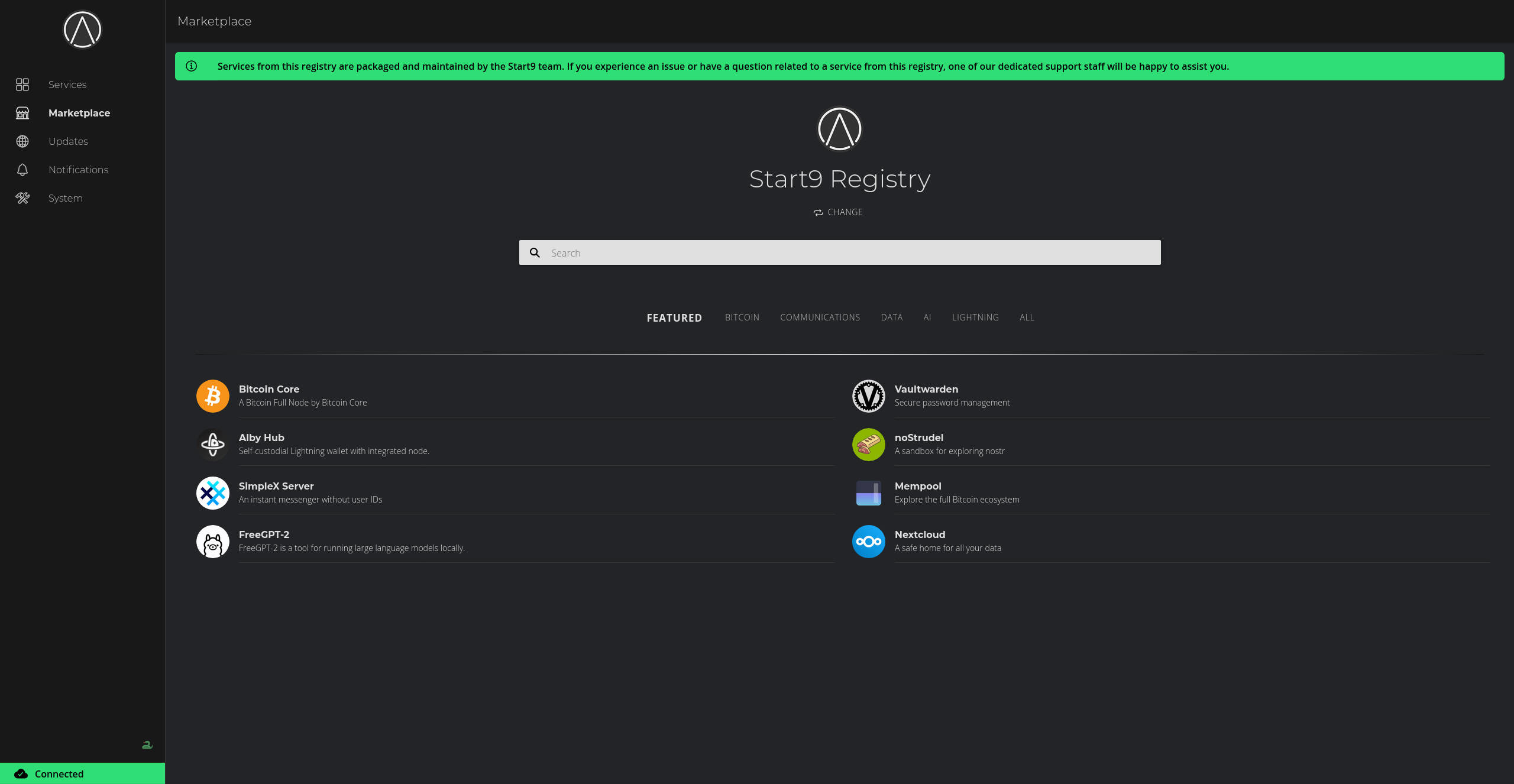Click the cloud icon in Connected bar
The height and width of the screenshot is (784, 1514).
pyautogui.click(x=21, y=774)
